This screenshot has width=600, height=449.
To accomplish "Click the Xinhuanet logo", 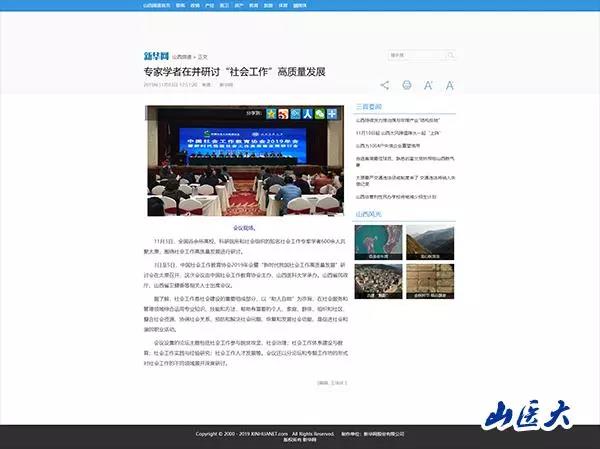I will tap(154, 55).
